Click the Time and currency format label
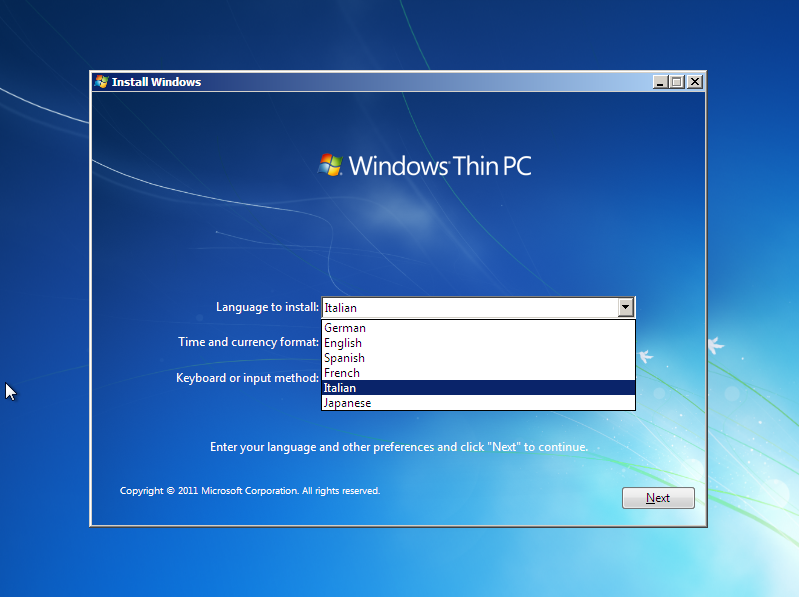 point(248,342)
